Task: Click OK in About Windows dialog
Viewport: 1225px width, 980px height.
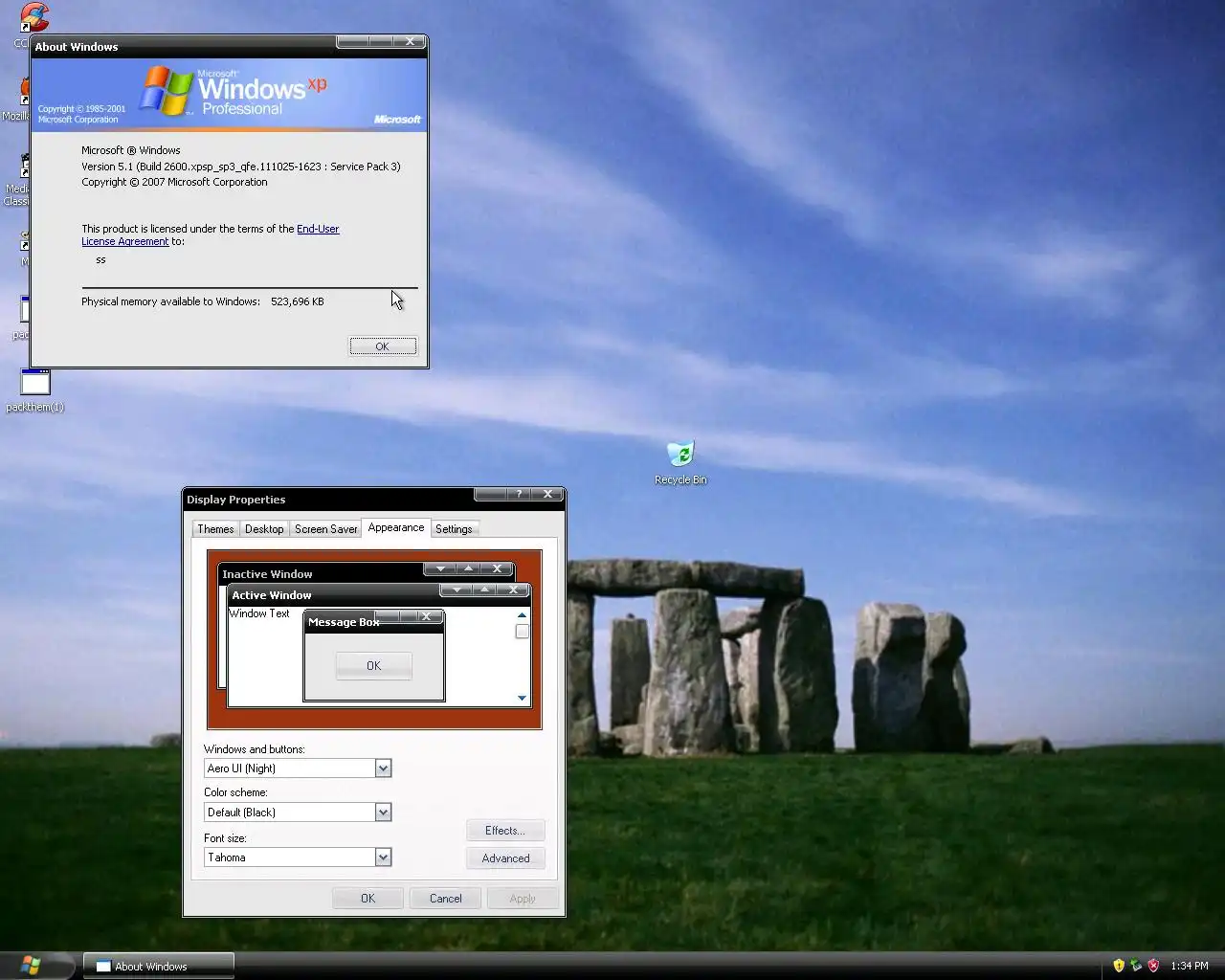Action: pos(383,346)
